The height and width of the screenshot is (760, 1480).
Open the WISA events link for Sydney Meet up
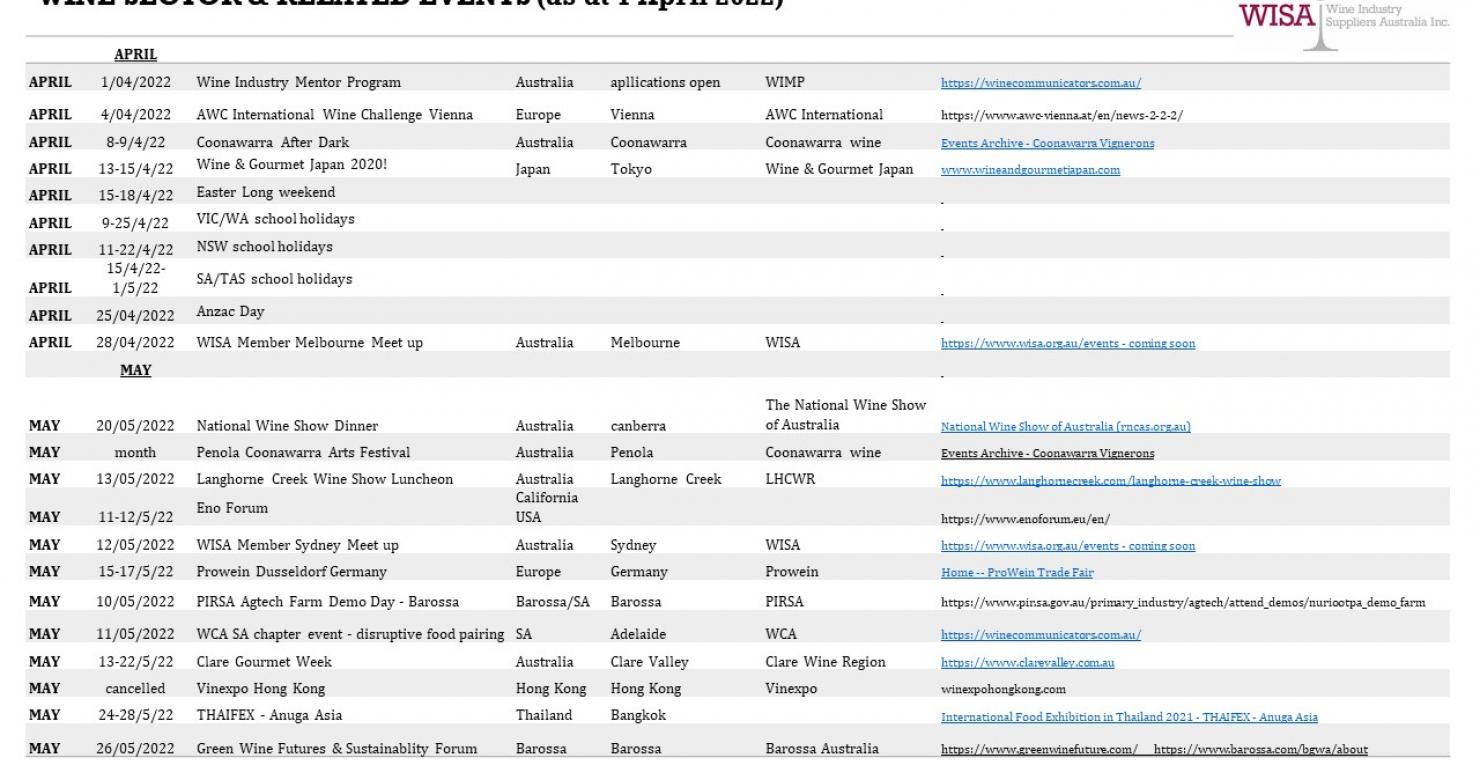[x=1068, y=546]
